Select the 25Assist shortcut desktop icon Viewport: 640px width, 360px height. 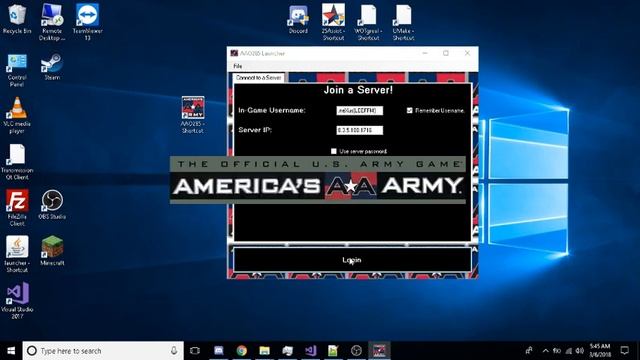pos(333,22)
